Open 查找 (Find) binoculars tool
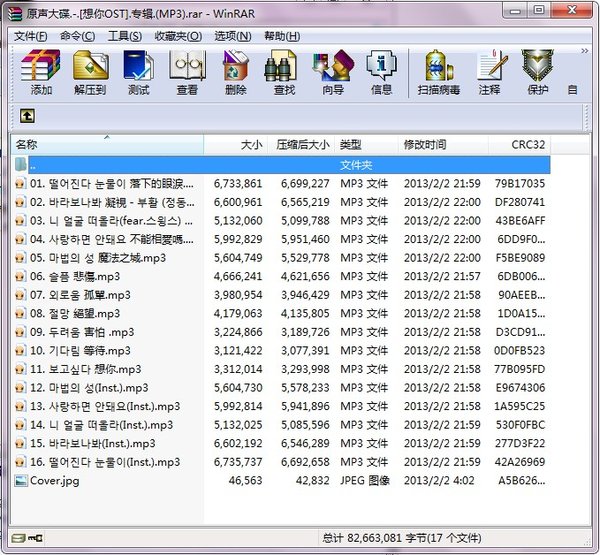Screen dimensions: 600x555 (284, 72)
